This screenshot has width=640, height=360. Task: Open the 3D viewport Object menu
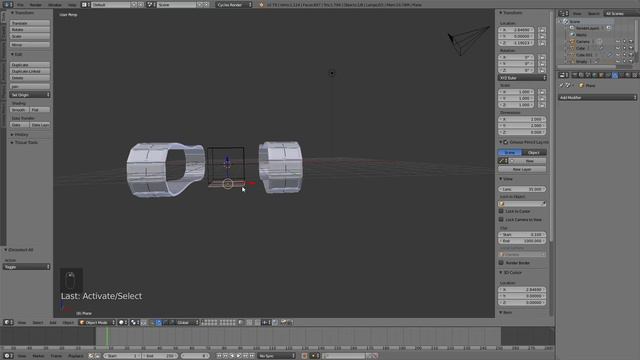pos(68,322)
